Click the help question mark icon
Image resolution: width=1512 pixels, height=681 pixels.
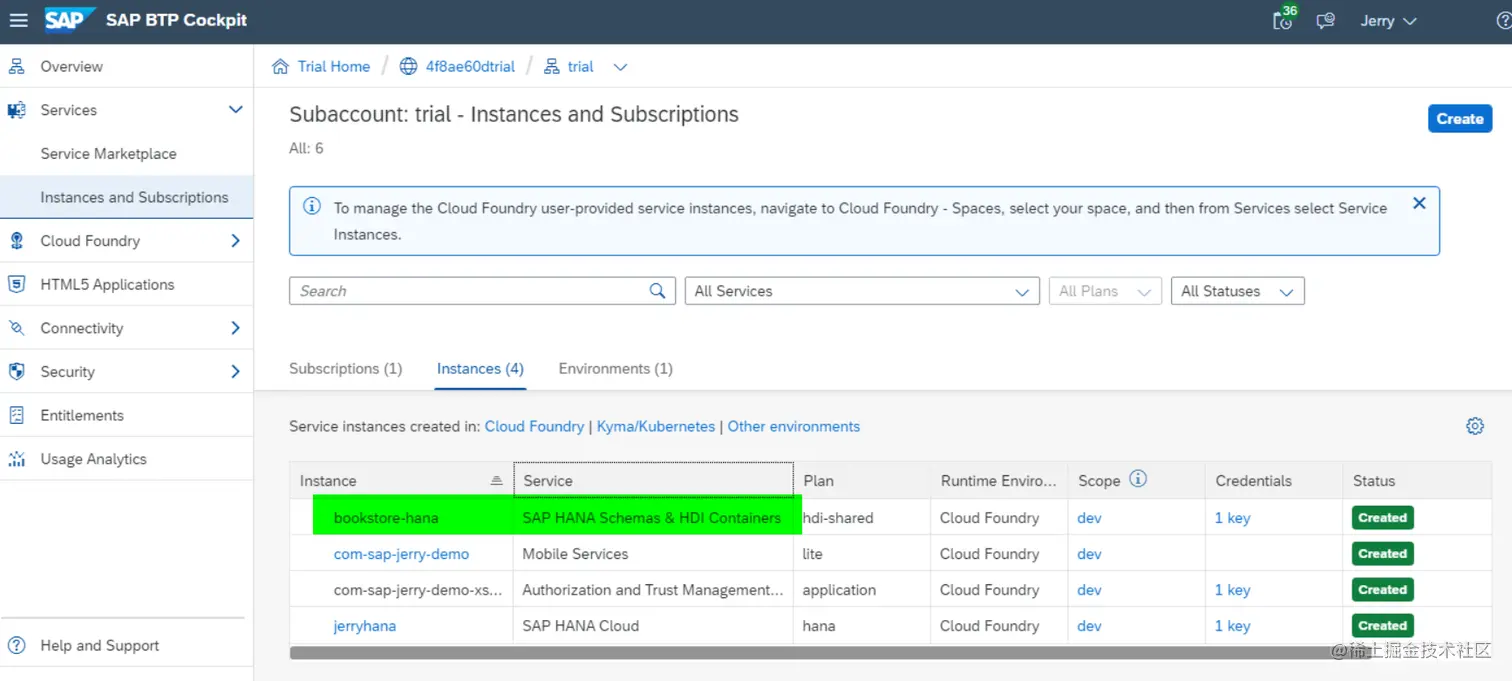coord(1503,21)
